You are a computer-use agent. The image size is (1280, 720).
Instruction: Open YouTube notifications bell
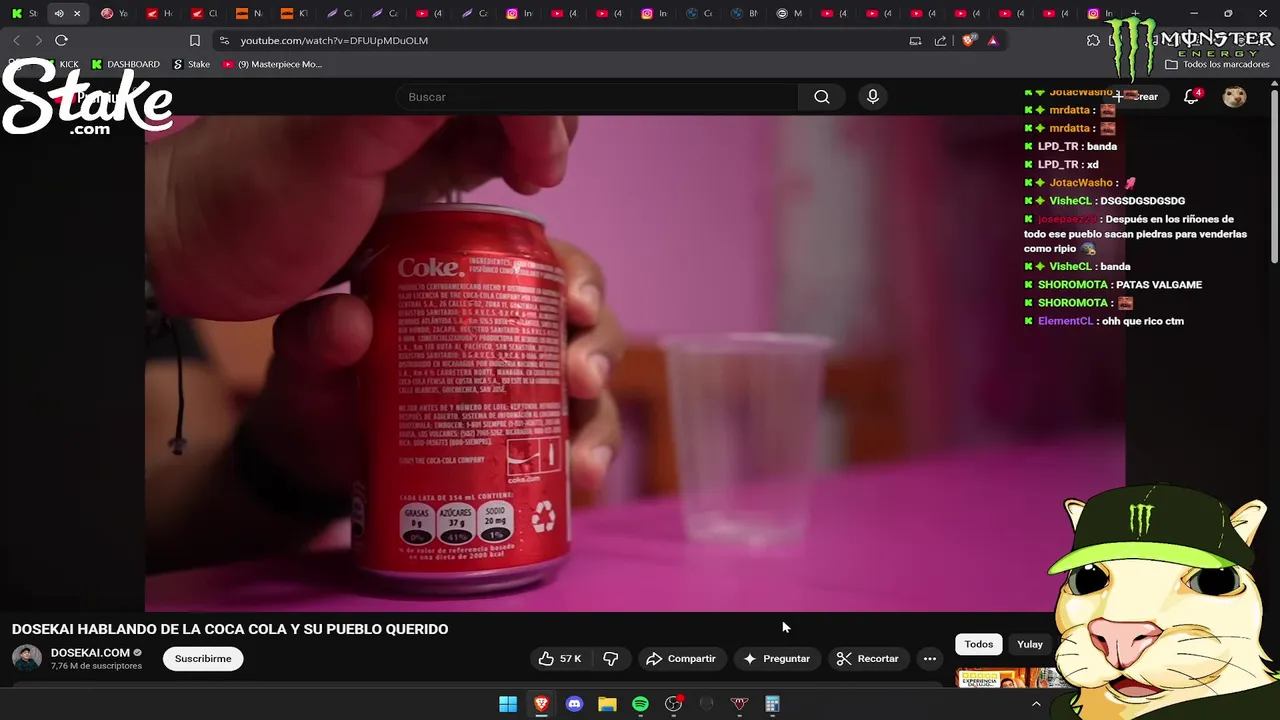[x=1191, y=97]
